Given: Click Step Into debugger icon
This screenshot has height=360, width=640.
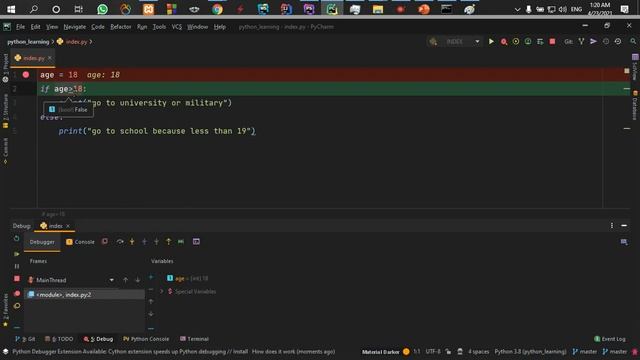Looking at the screenshot, I should pos(132,242).
